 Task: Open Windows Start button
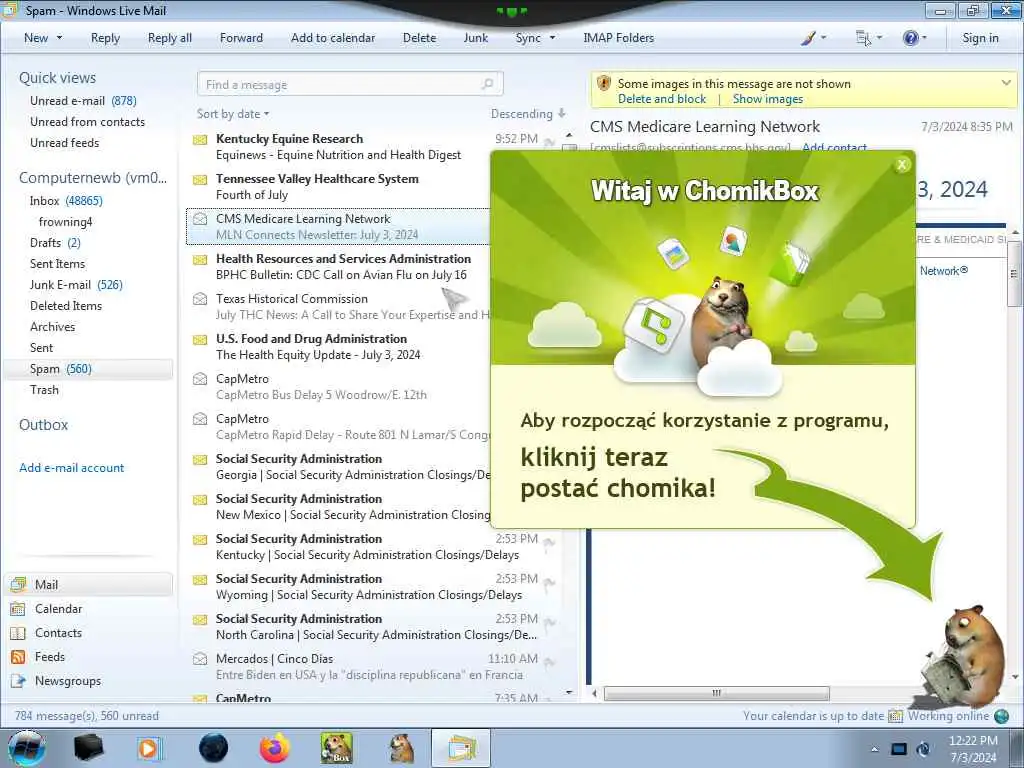click(x=26, y=748)
